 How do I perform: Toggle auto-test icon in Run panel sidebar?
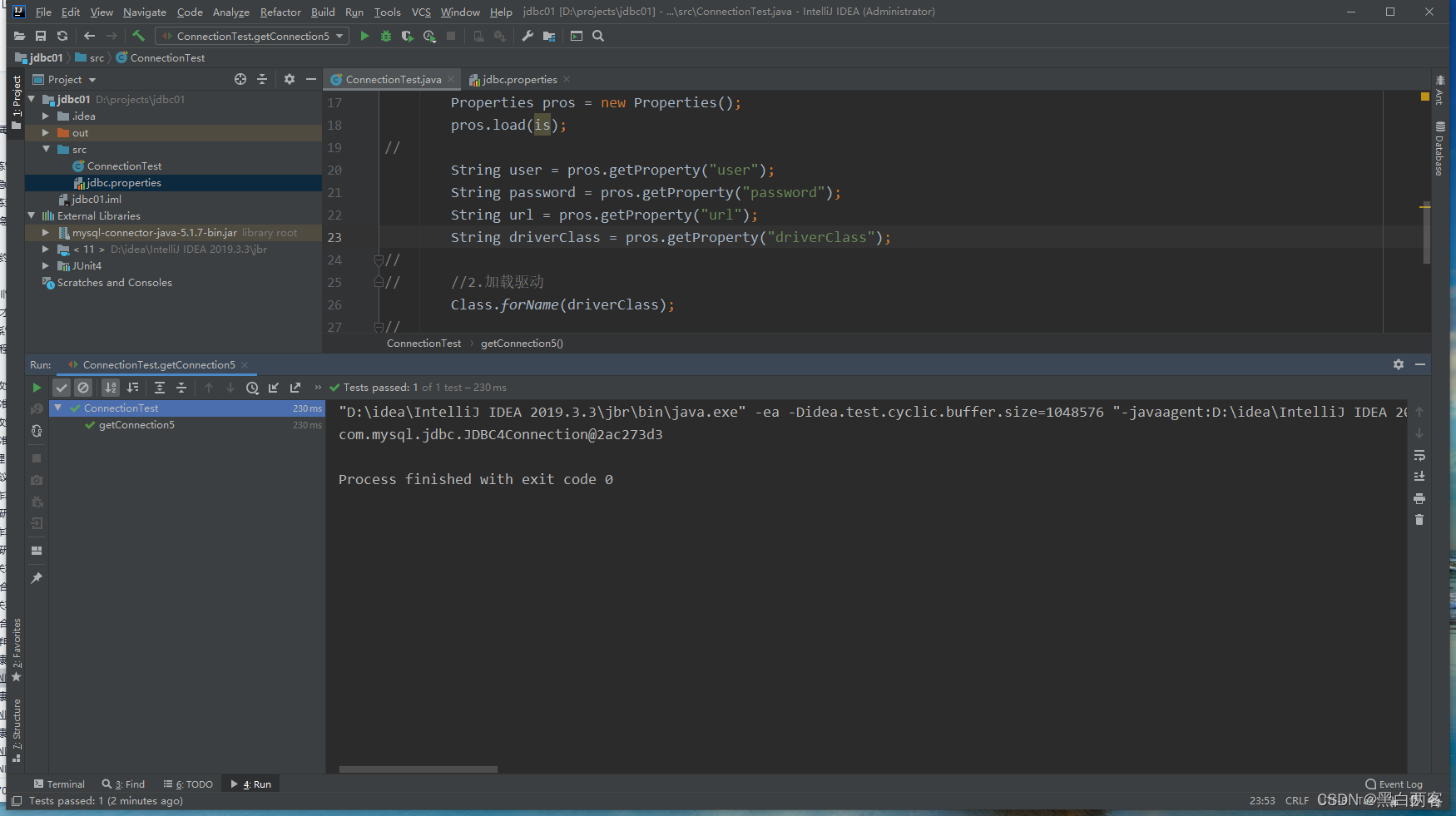click(x=37, y=431)
